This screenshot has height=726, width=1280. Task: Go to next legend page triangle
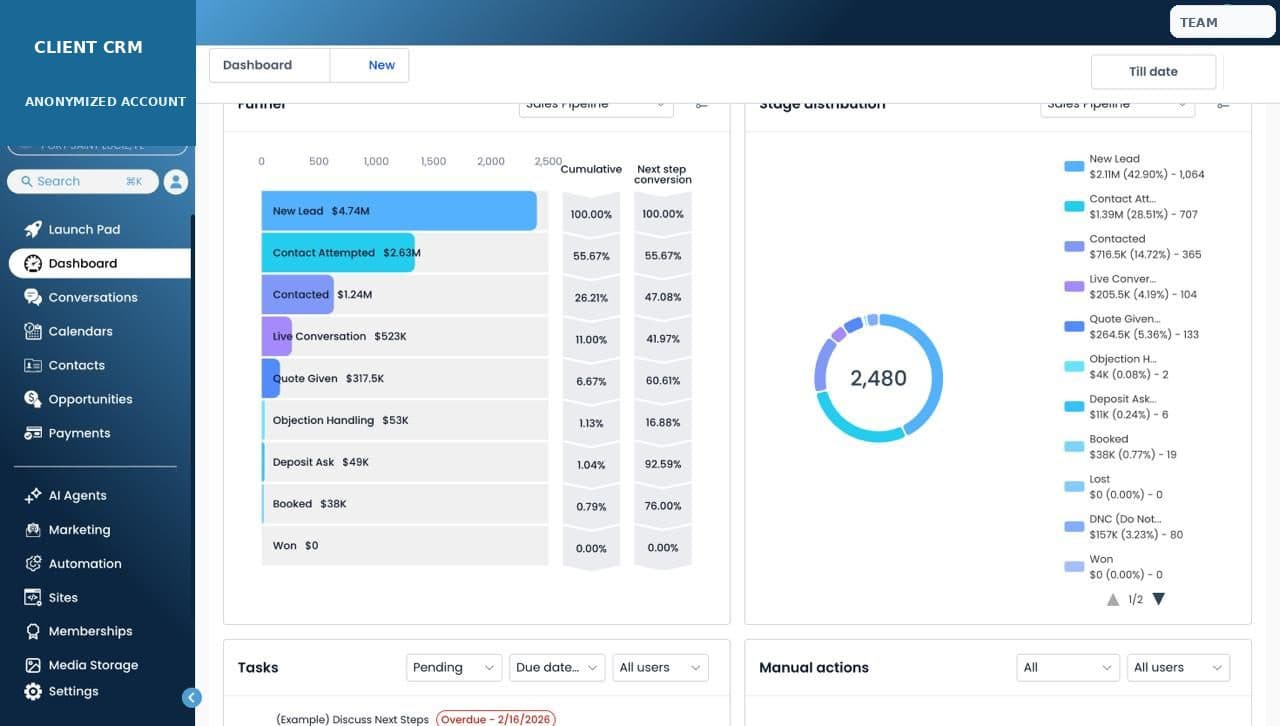click(1159, 599)
